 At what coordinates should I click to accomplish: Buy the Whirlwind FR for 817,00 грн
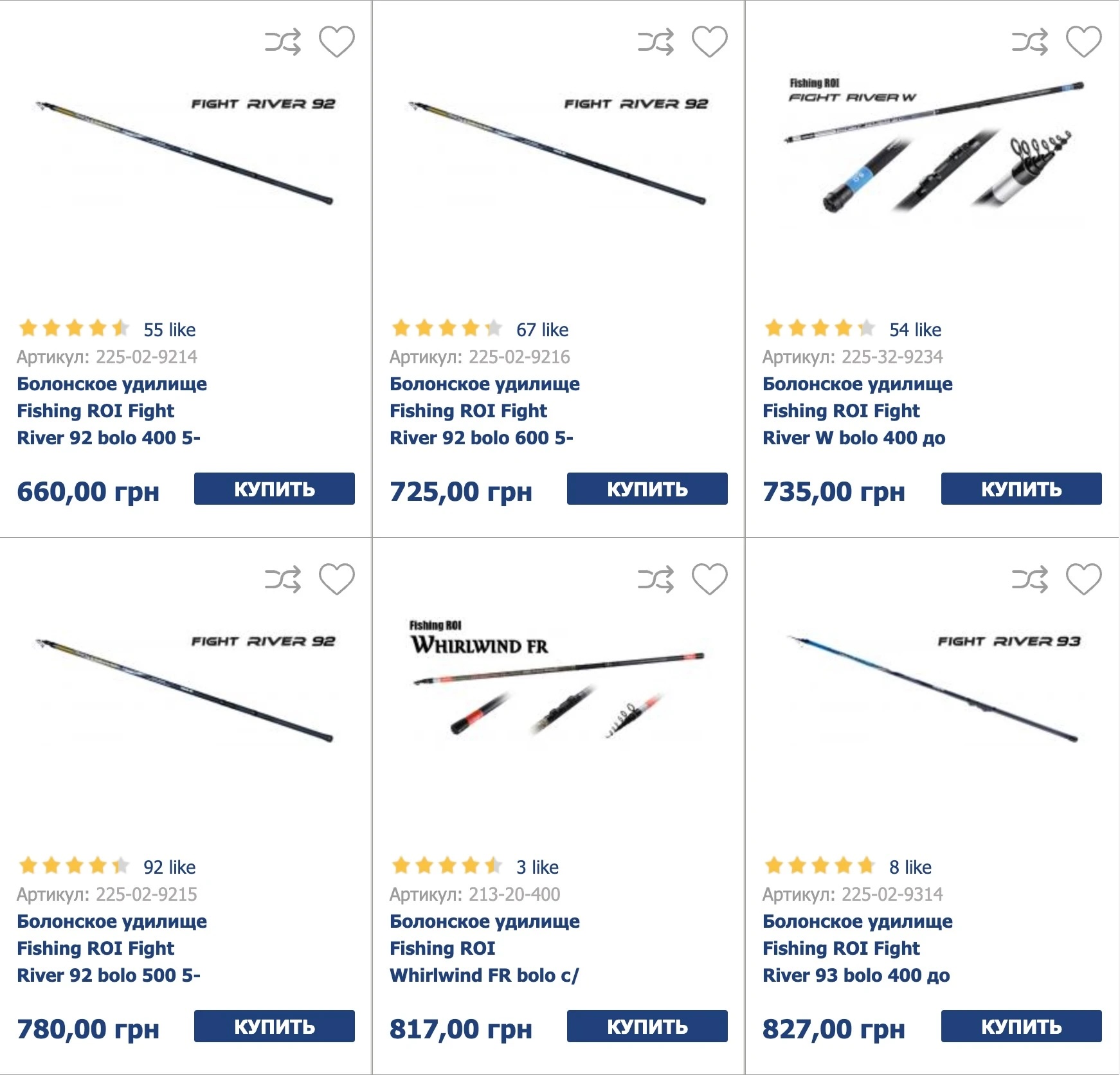click(647, 1026)
